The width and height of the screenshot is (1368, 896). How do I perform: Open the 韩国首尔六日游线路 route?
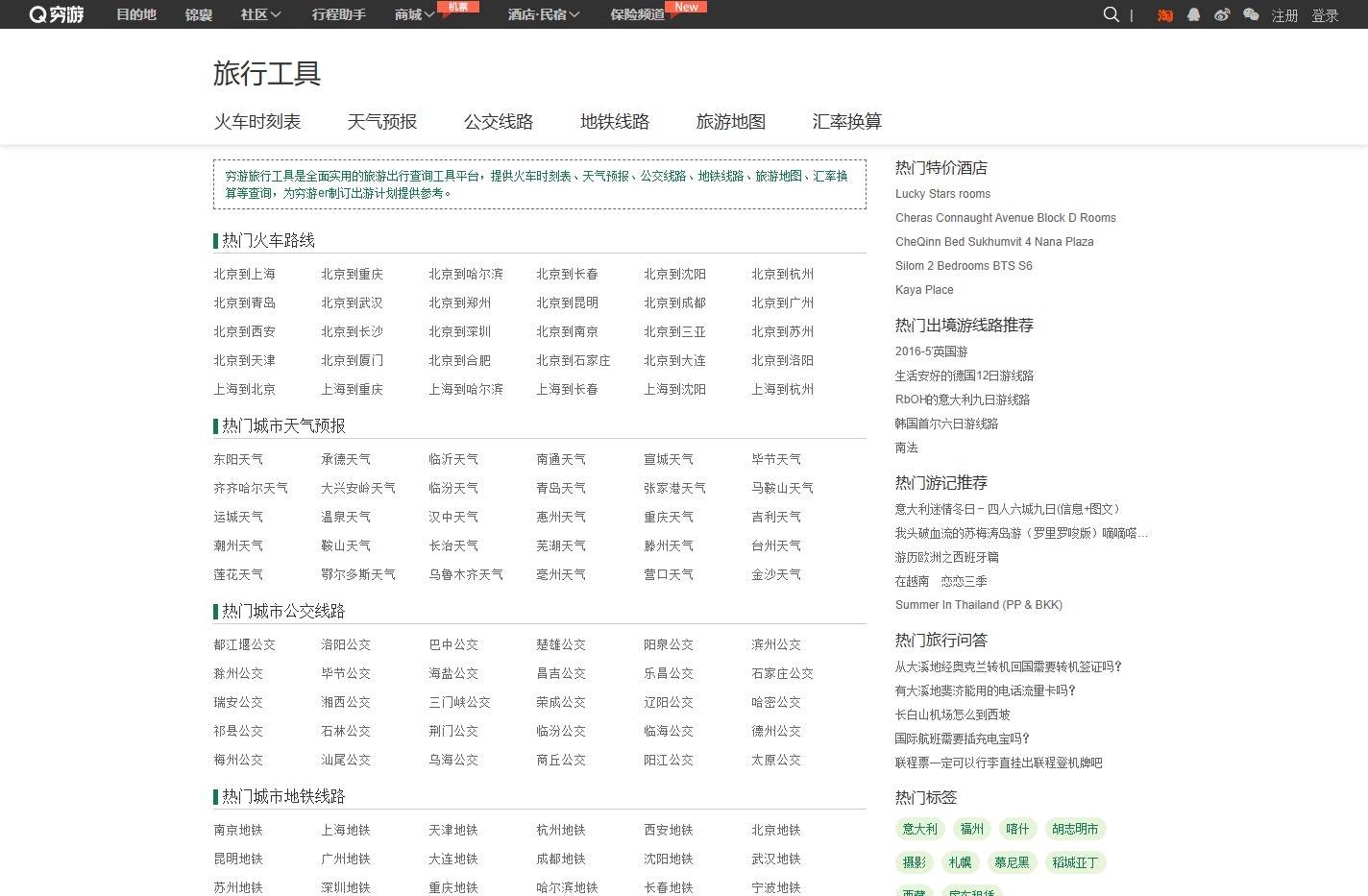click(x=946, y=424)
